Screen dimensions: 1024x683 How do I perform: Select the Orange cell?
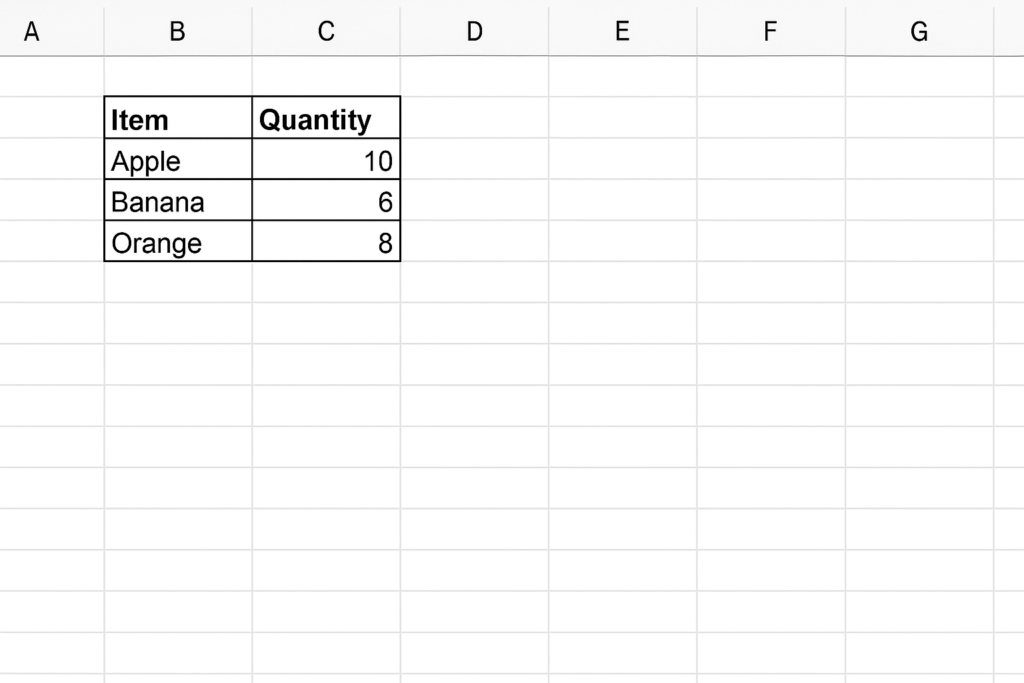pyautogui.click(x=178, y=241)
